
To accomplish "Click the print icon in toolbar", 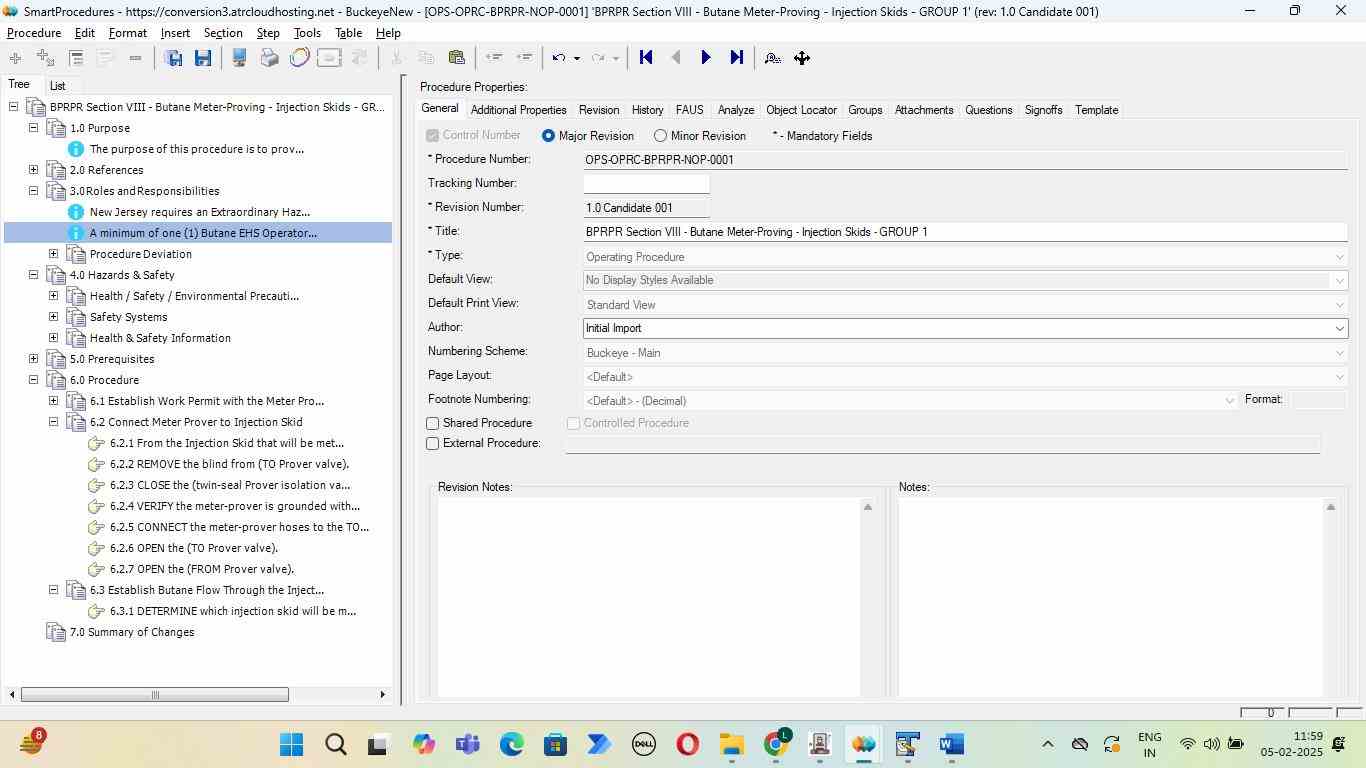I will (x=269, y=58).
